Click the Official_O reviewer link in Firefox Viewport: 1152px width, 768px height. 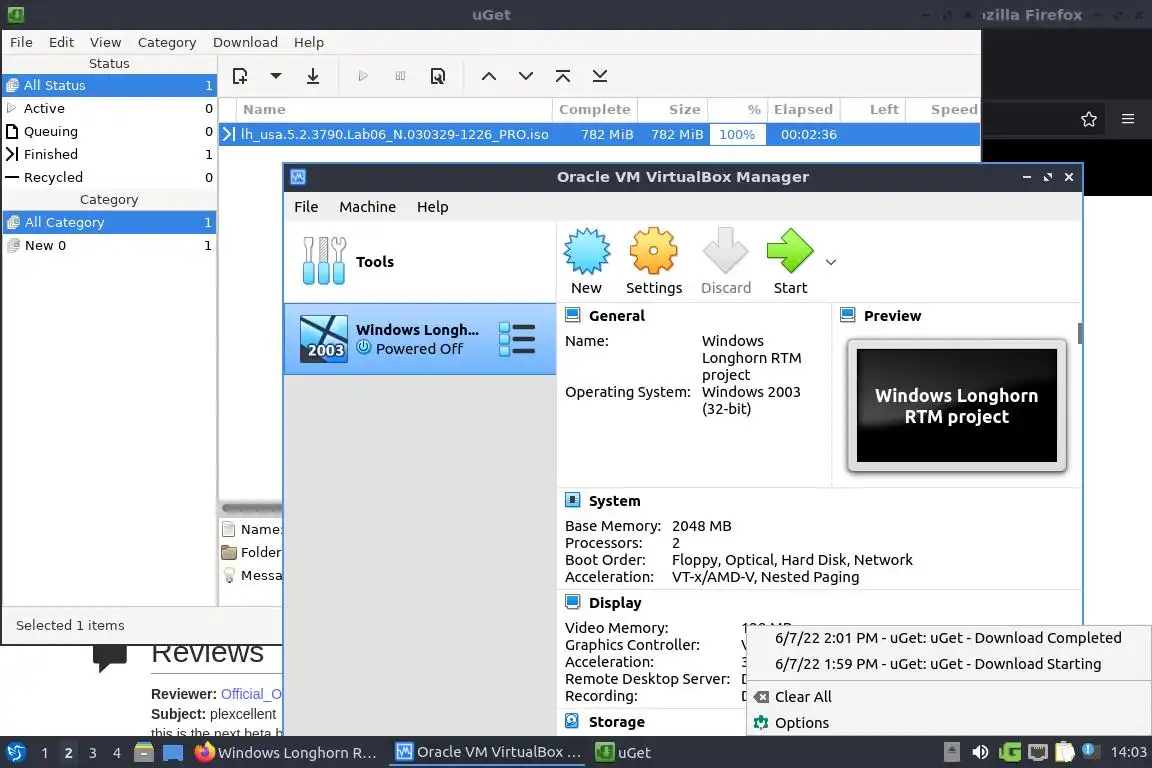click(x=251, y=694)
